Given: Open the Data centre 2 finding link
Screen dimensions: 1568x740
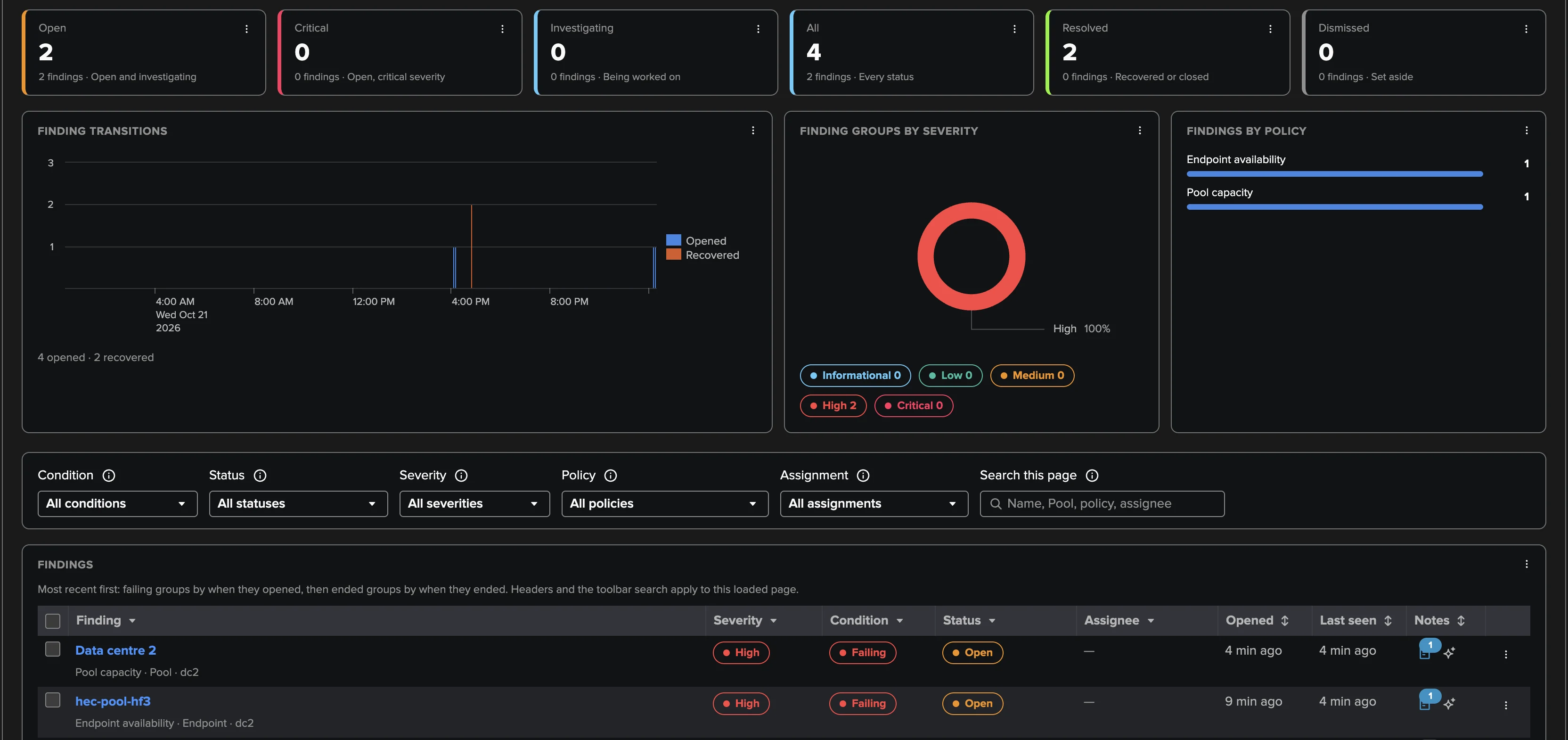Looking at the screenshot, I should (115, 650).
